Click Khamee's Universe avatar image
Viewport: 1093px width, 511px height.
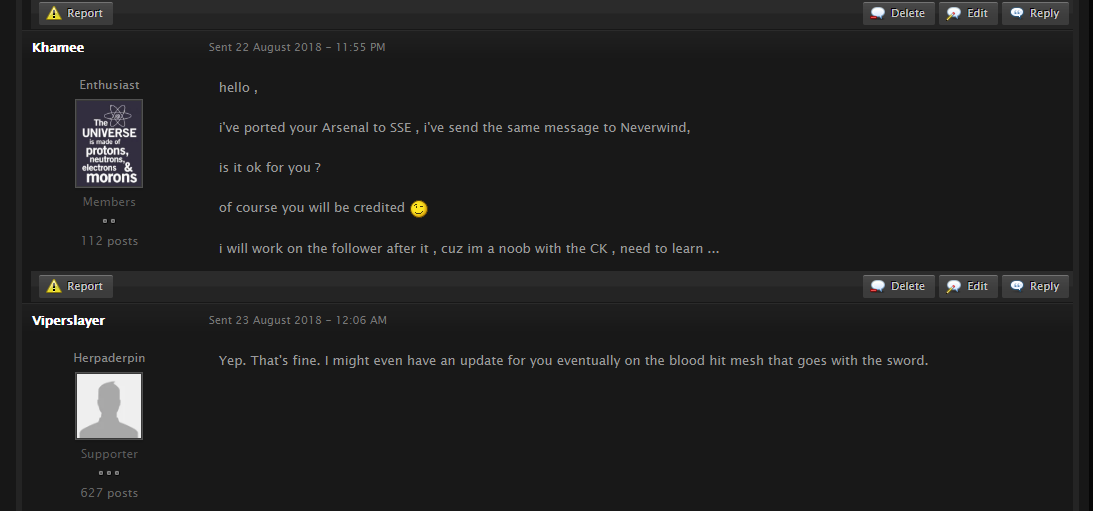point(109,143)
